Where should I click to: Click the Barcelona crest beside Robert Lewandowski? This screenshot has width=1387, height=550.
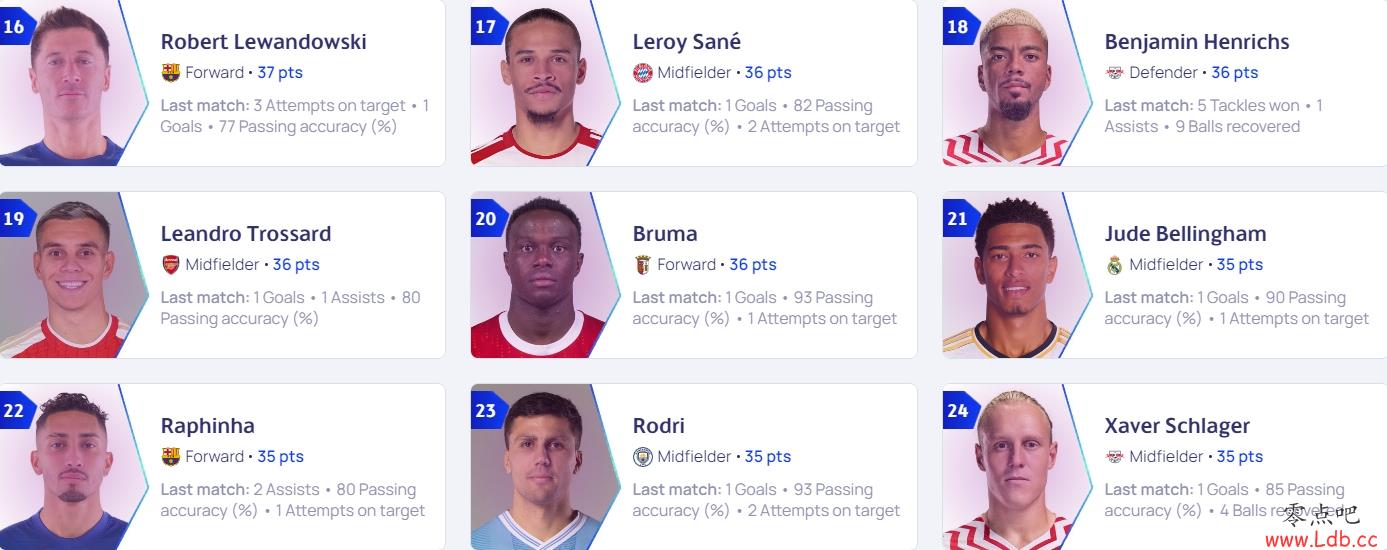170,73
